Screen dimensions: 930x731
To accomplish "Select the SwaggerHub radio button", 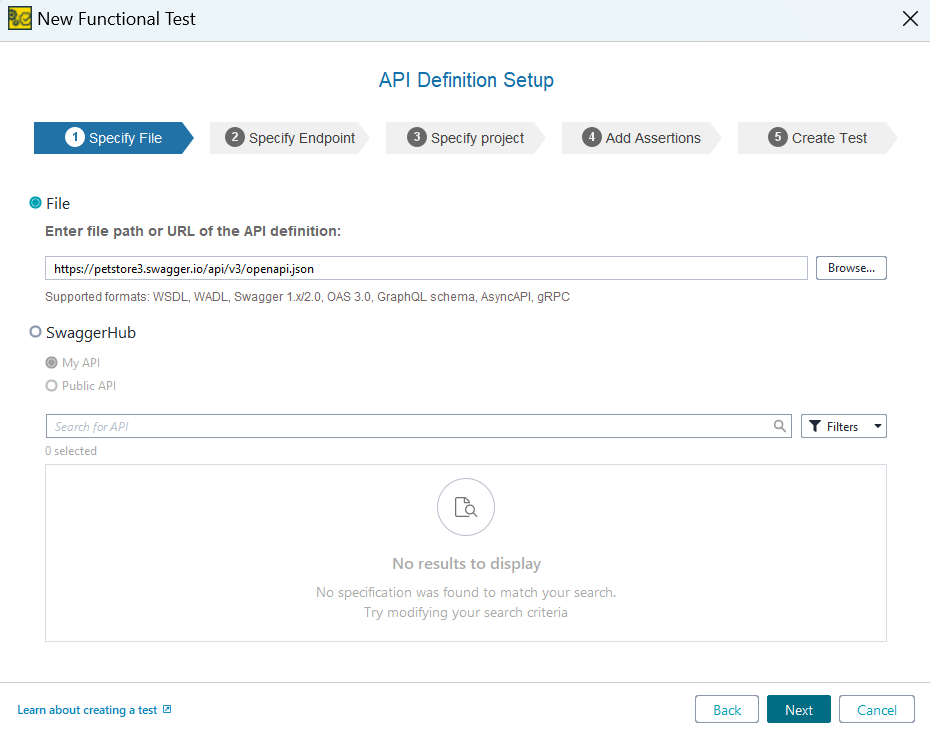I will tap(33, 332).
